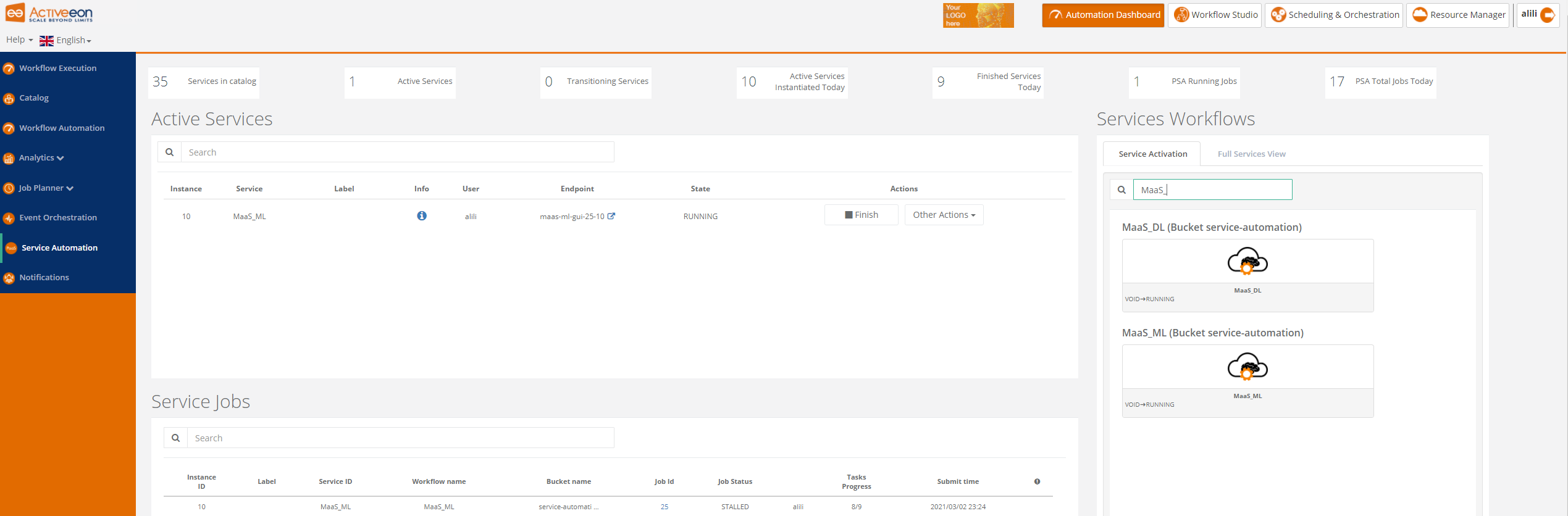Switch to Full Services View tab
The image size is (1568, 516).
click(x=1252, y=154)
